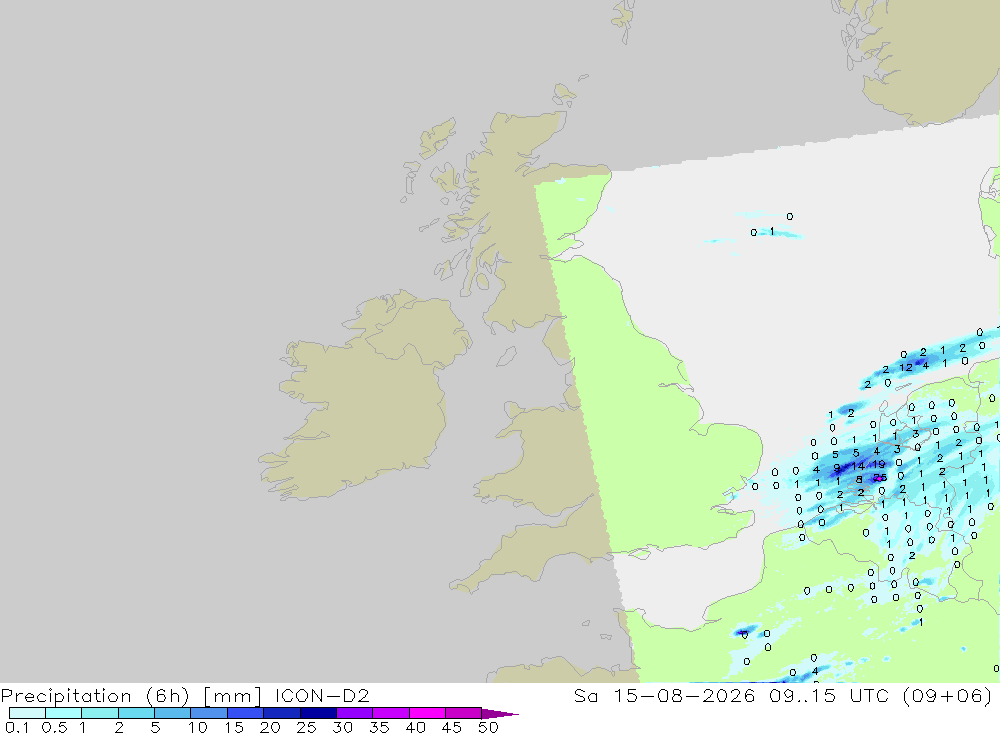
Task: Click the 40–45 mm magenta legend swatch
Action: pos(427,713)
